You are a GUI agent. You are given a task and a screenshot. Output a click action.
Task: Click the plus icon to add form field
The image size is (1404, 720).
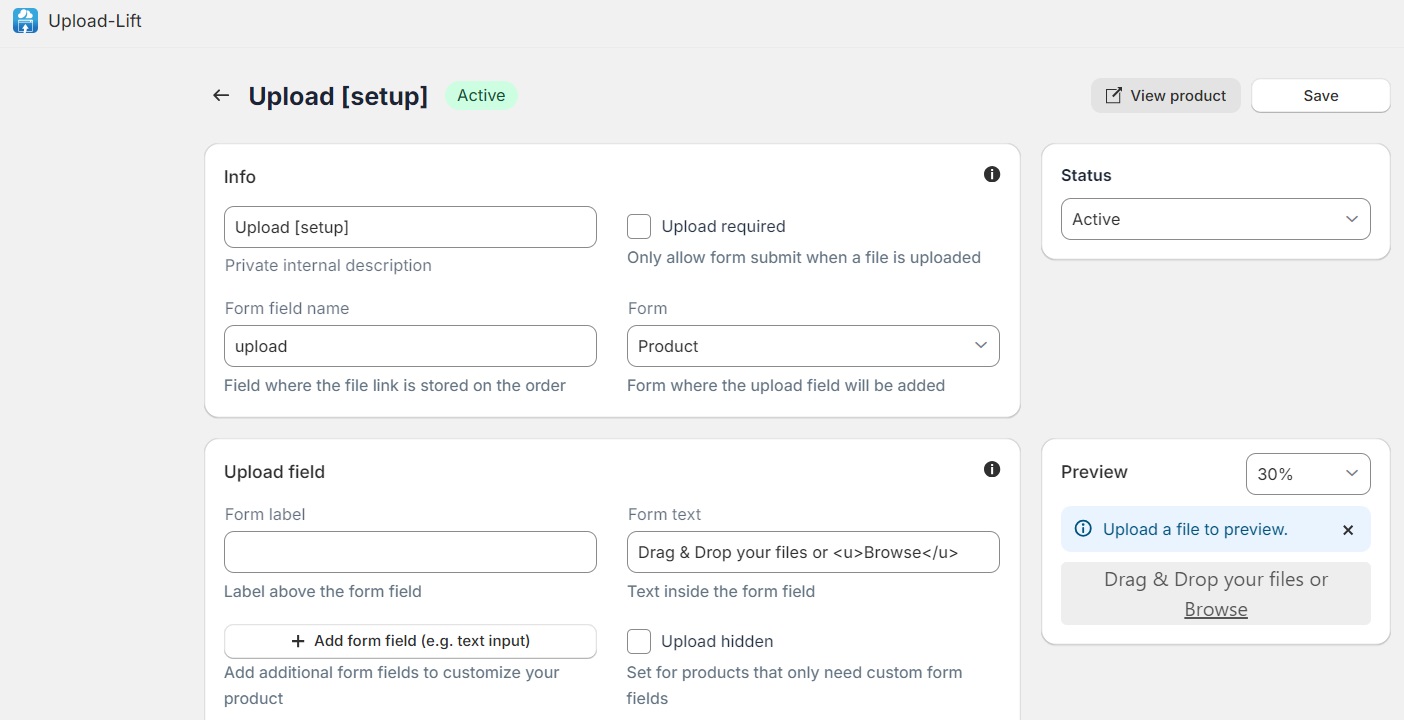[x=297, y=641]
